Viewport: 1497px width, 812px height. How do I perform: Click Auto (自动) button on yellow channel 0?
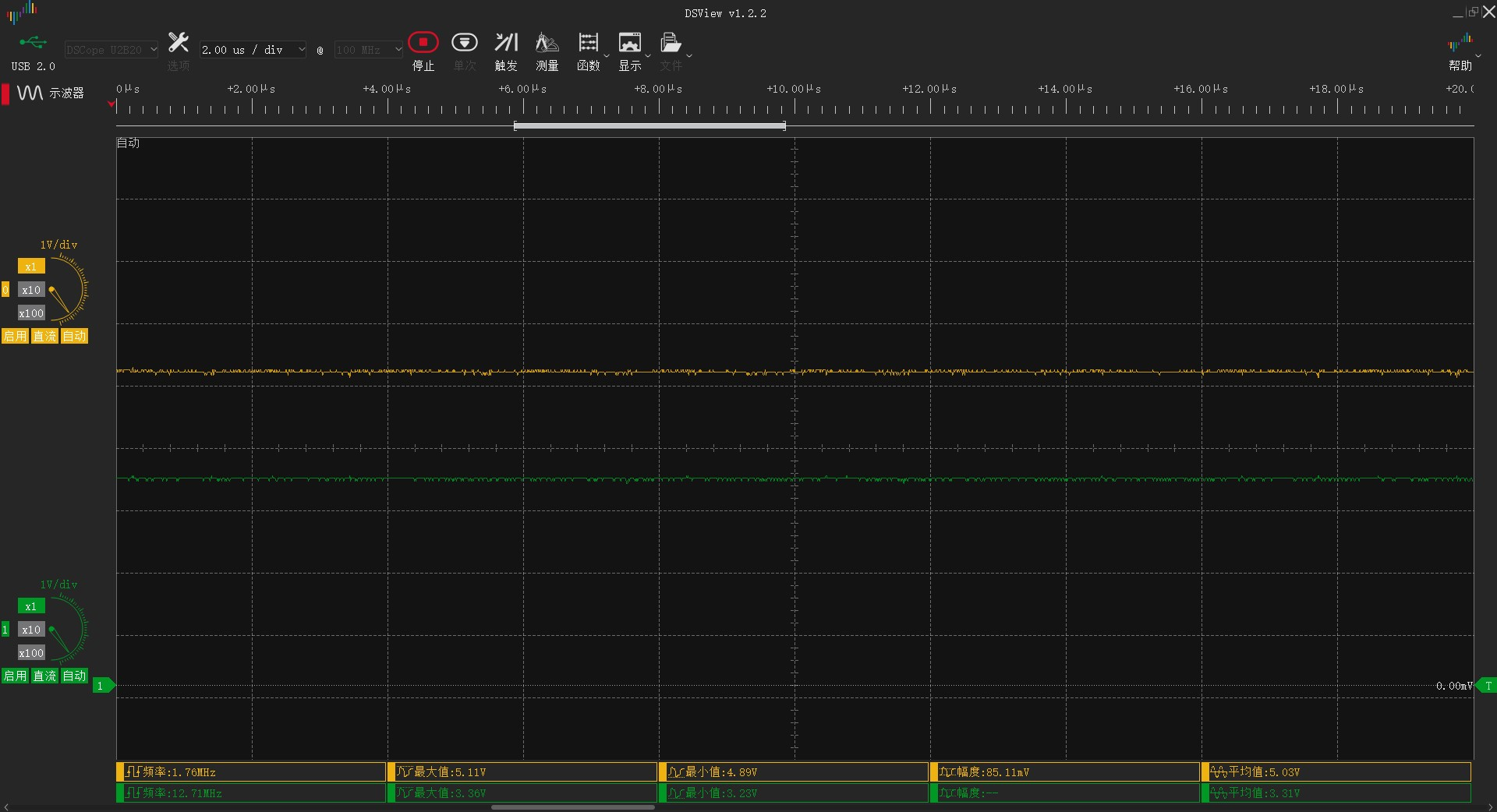point(74,336)
